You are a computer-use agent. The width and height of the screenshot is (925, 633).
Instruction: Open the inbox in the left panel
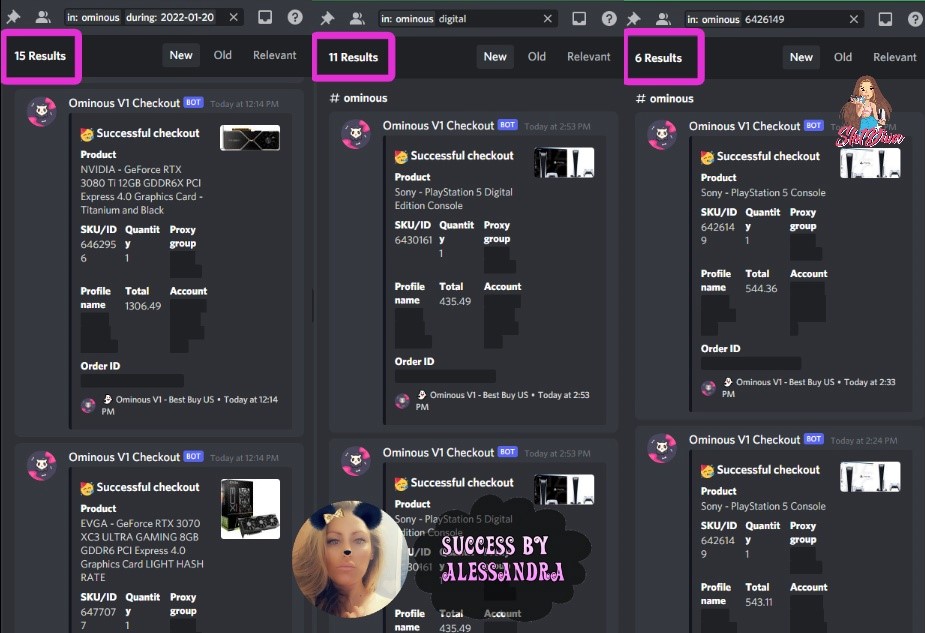pyautogui.click(x=265, y=17)
